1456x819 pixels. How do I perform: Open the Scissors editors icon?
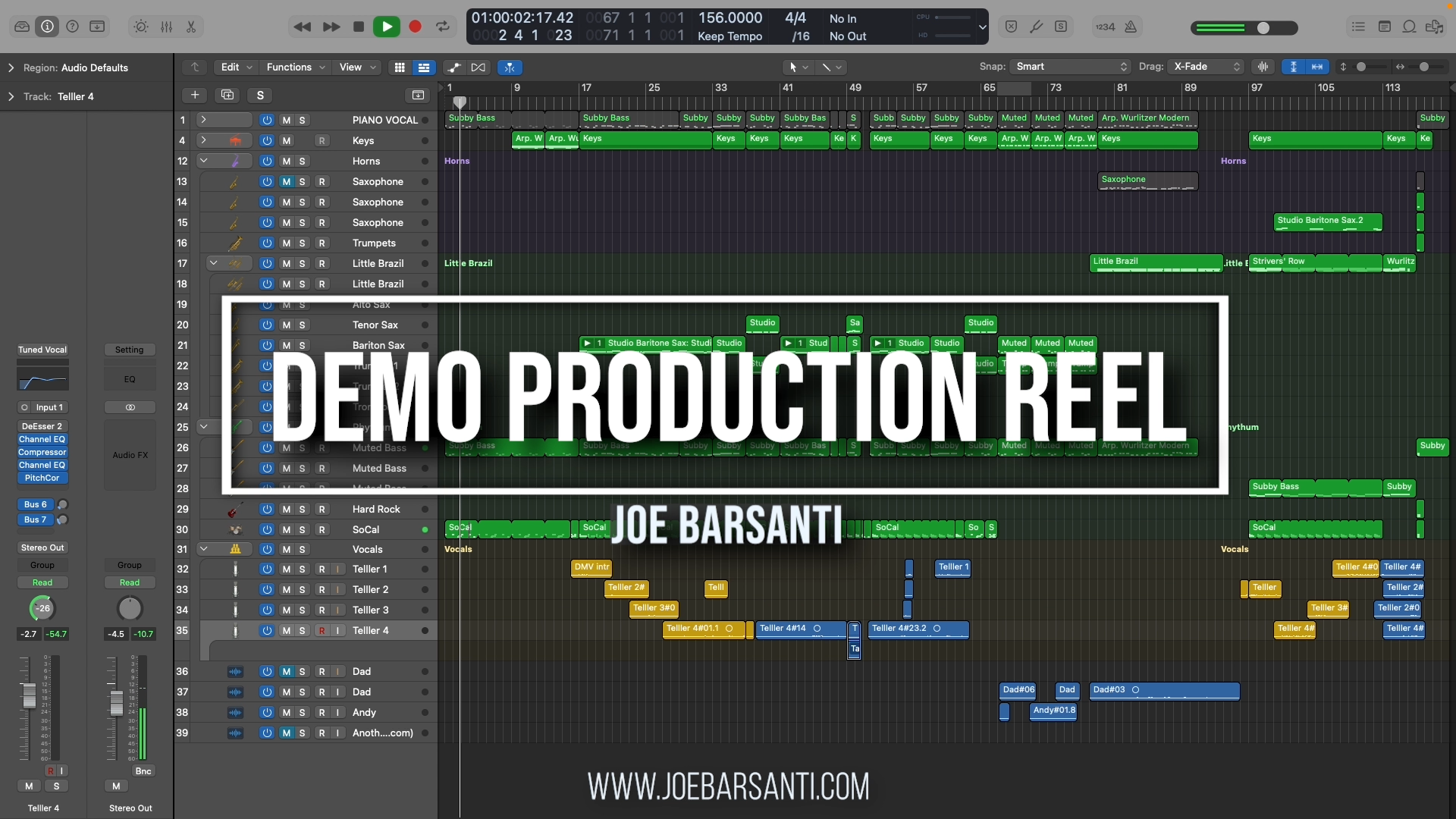(x=191, y=27)
